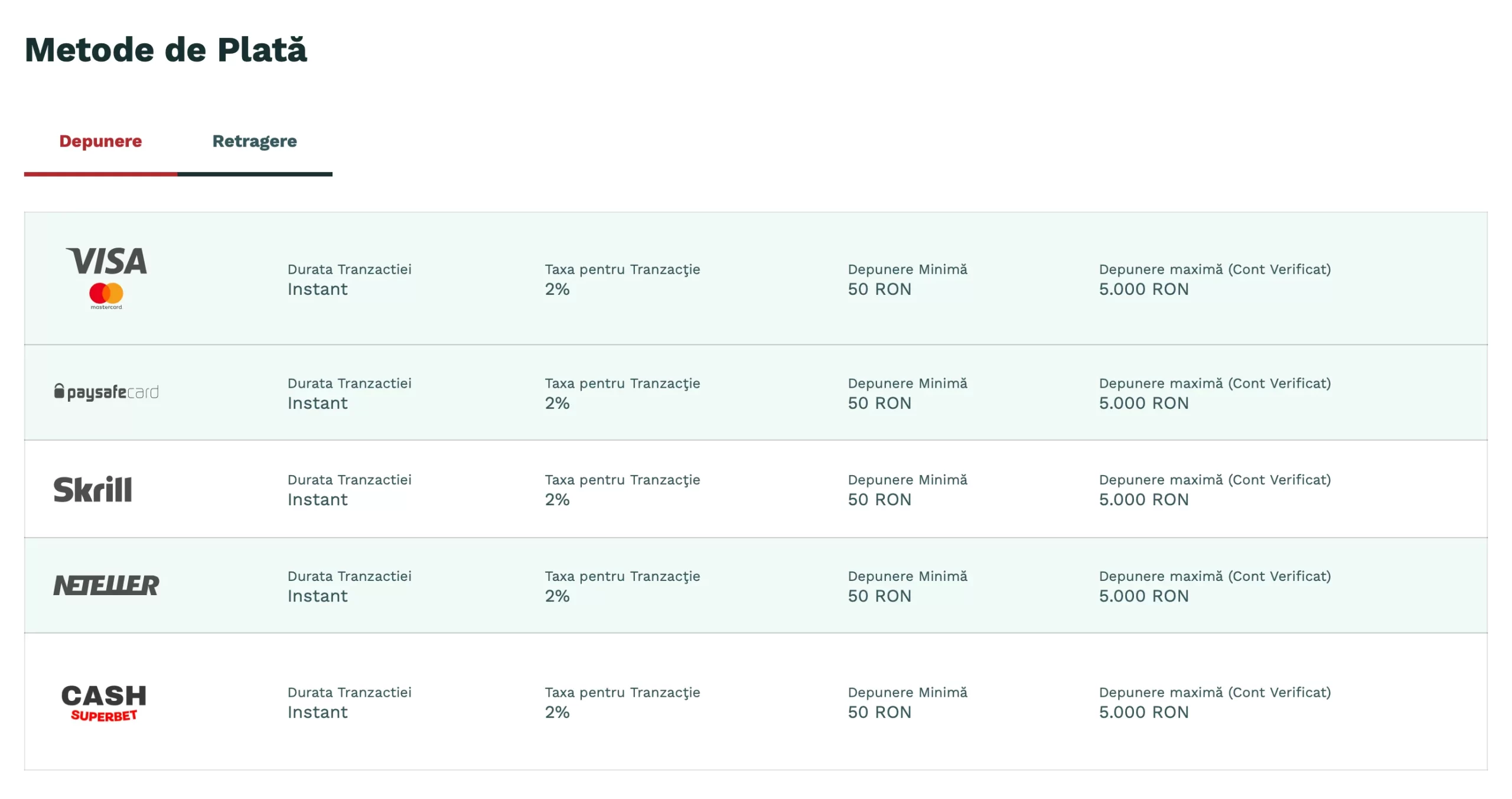The height and width of the screenshot is (799, 1512).
Task: Pick the NETELLER logo
Action: 106,585
